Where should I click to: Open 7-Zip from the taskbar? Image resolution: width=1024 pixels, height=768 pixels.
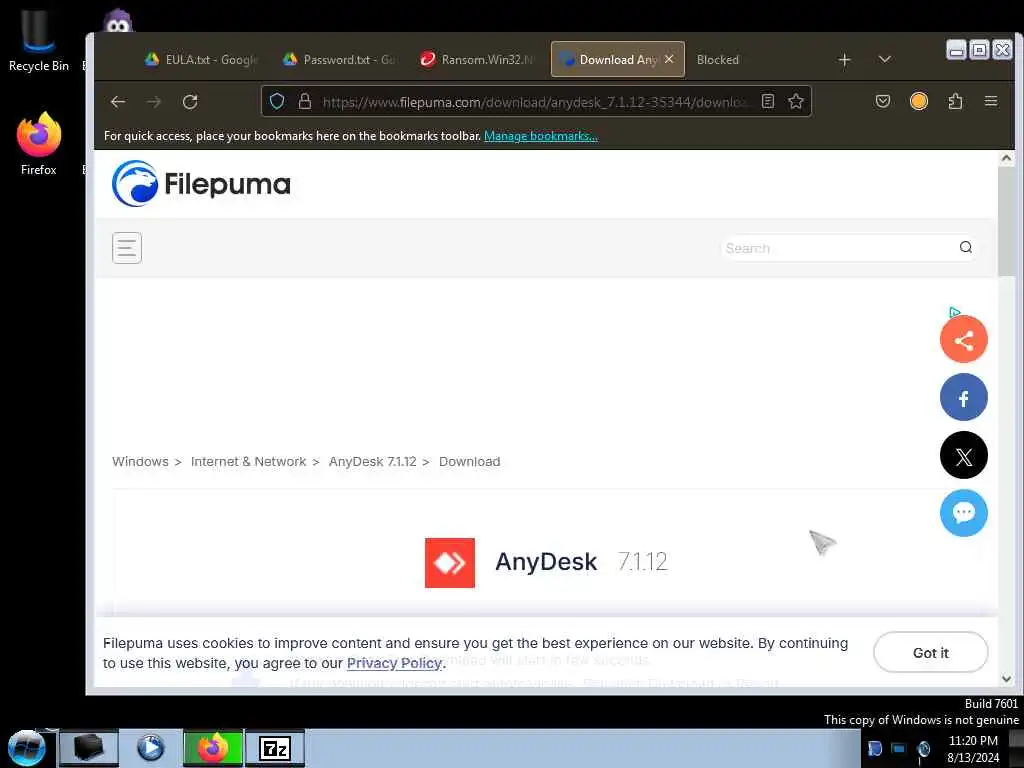click(275, 748)
